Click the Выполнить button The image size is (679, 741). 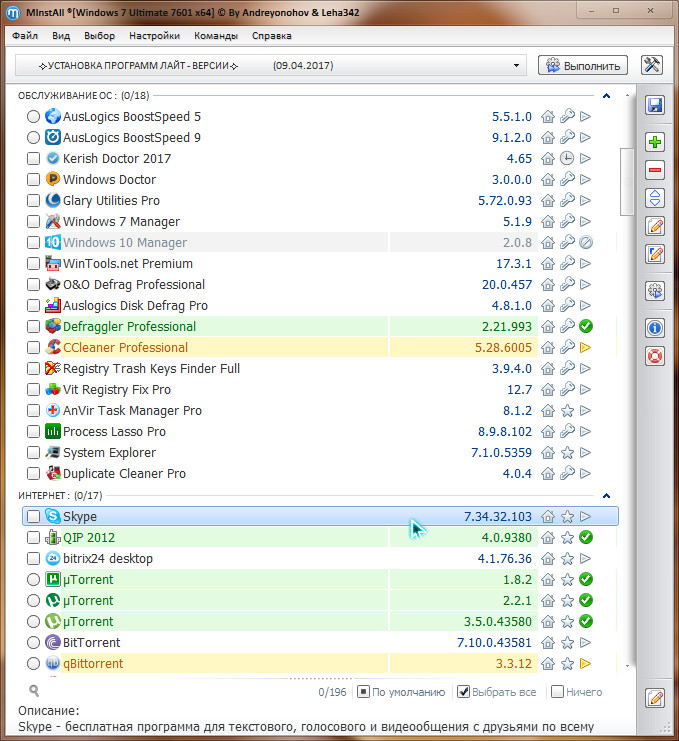coord(583,66)
